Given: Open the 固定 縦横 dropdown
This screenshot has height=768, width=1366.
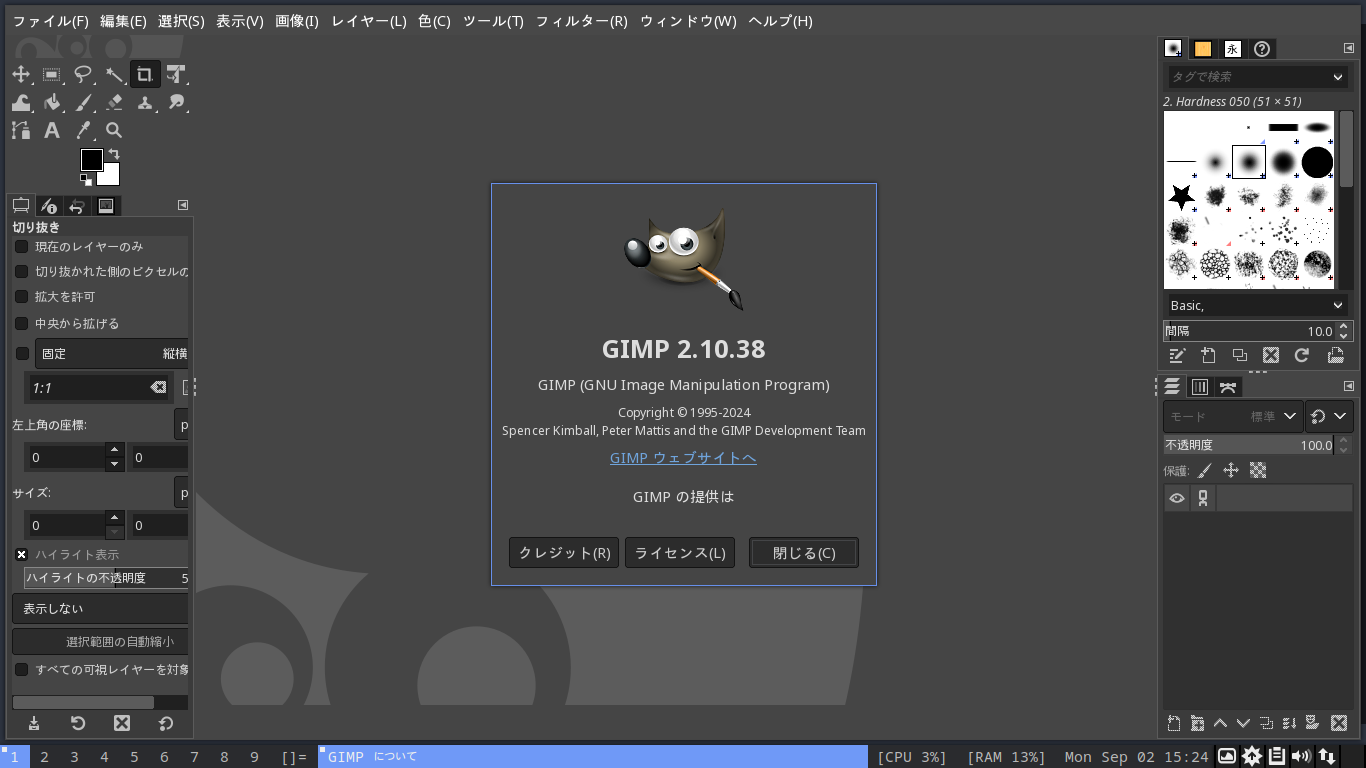Looking at the screenshot, I should (112, 354).
